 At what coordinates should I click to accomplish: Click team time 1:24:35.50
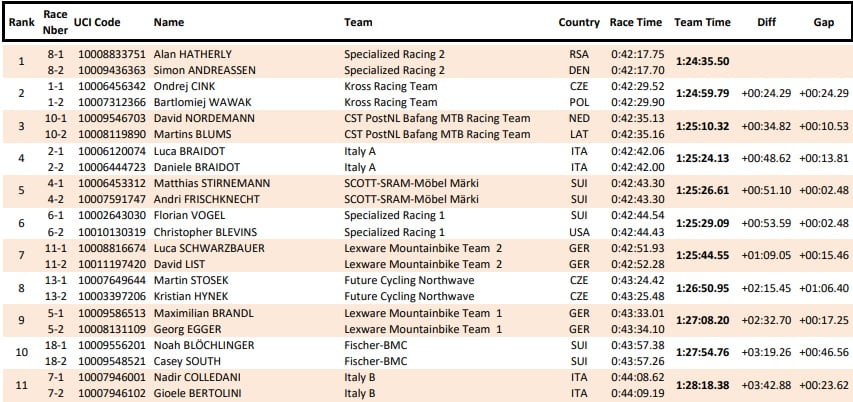coord(702,61)
